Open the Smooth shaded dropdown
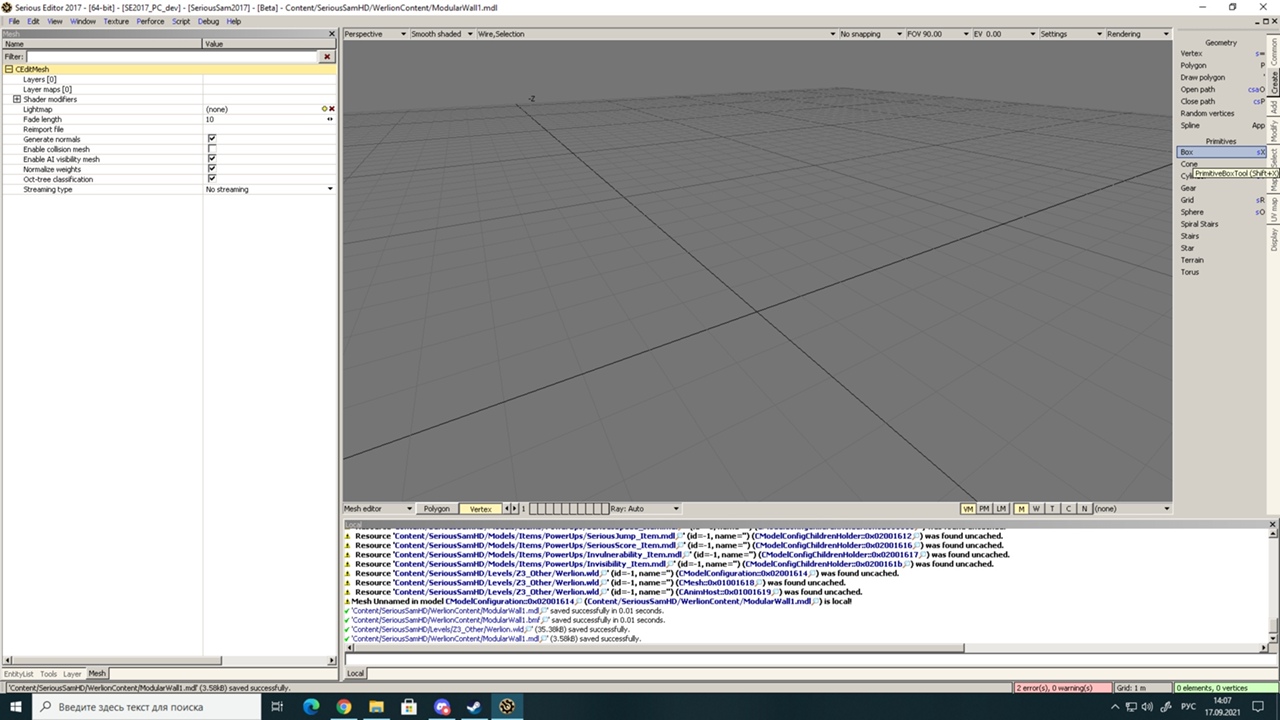 (442, 34)
